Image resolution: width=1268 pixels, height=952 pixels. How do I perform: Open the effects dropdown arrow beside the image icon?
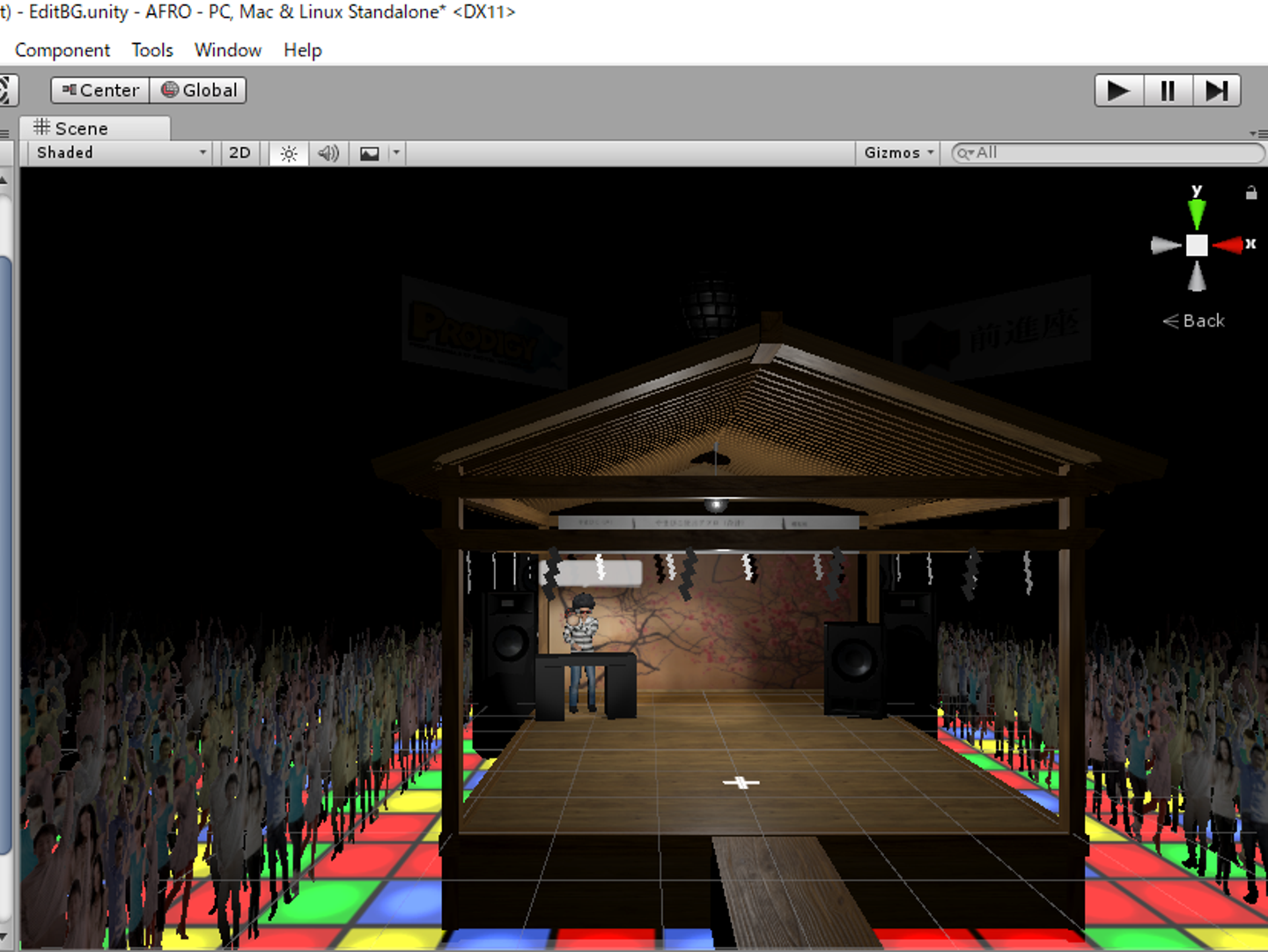click(x=396, y=153)
